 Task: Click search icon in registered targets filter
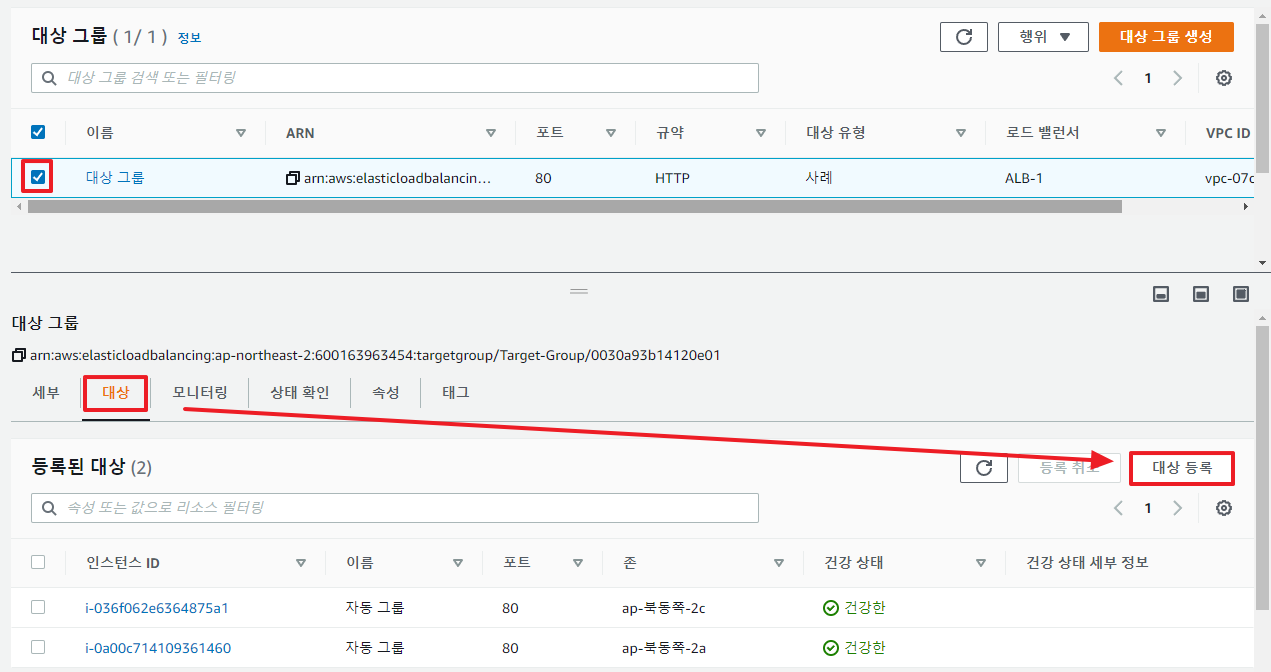click(49, 508)
